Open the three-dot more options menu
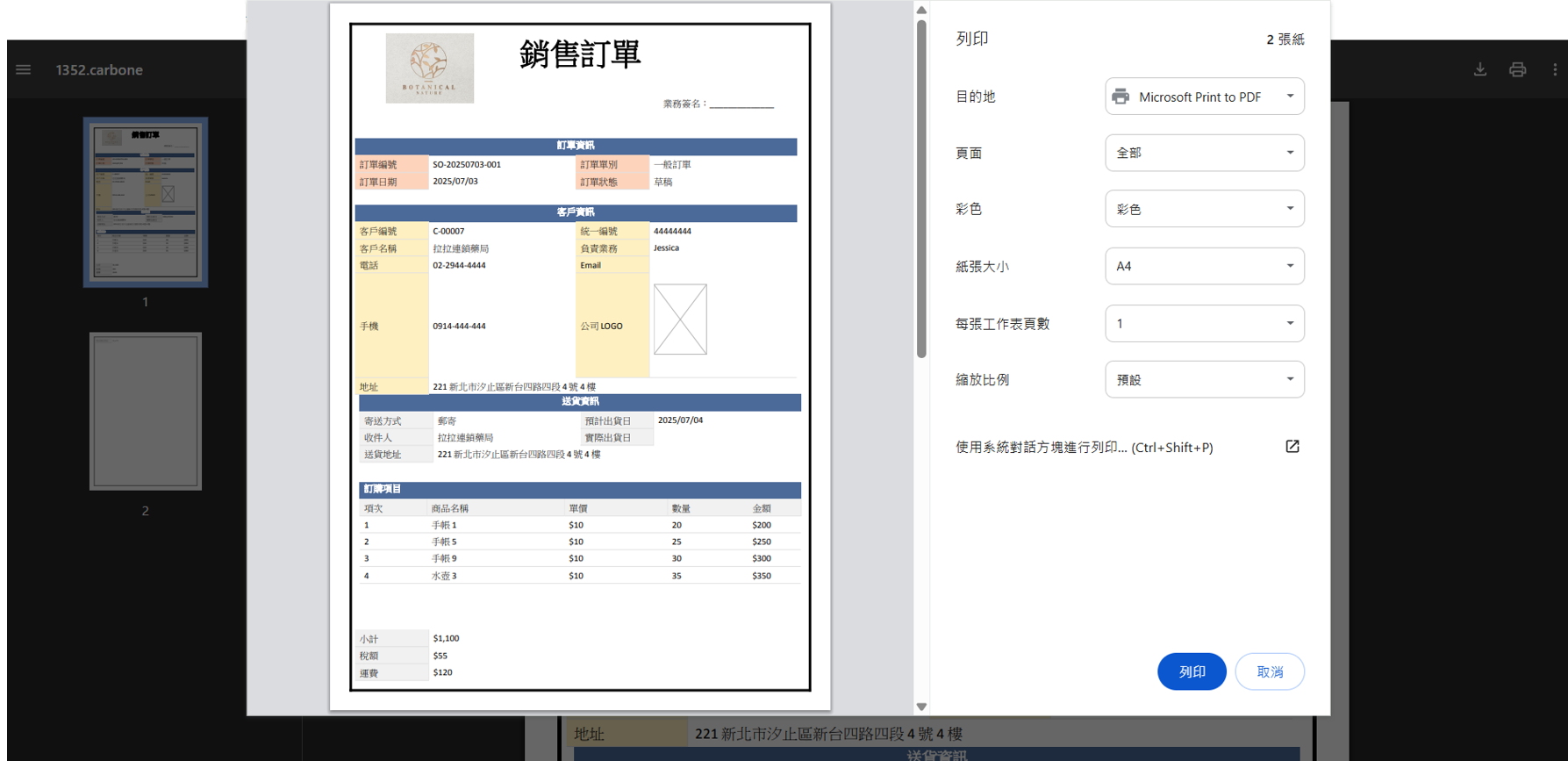The width and height of the screenshot is (1568, 761). pyautogui.click(x=1555, y=69)
